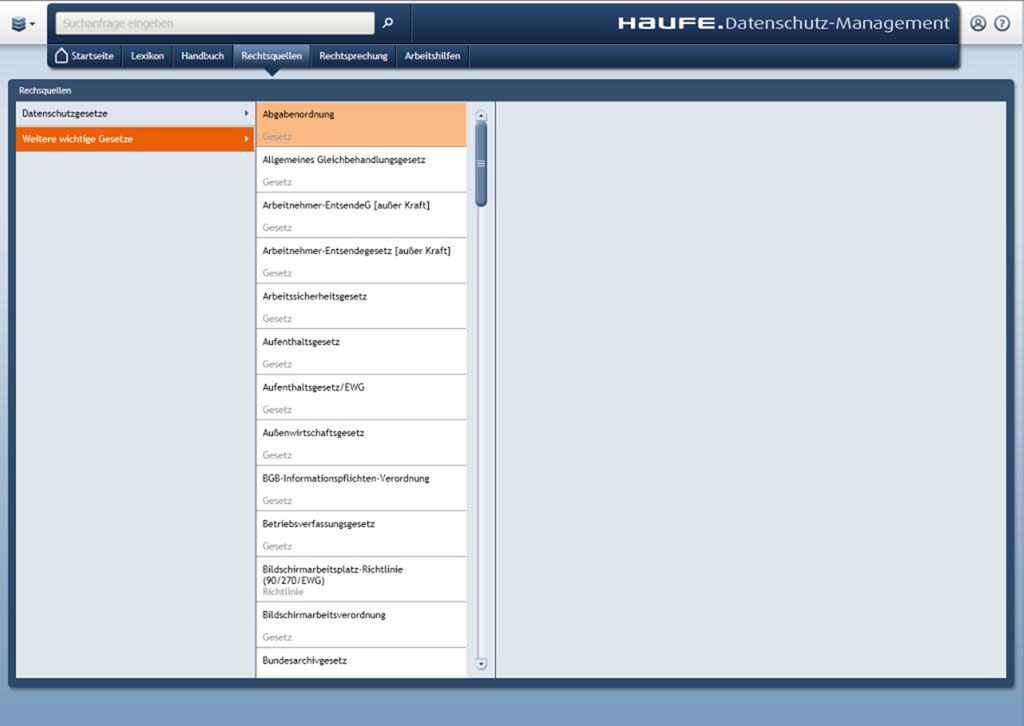Click the Rechsquellen panel title
The width and height of the screenshot is (1024, 726).
[45, 90]
